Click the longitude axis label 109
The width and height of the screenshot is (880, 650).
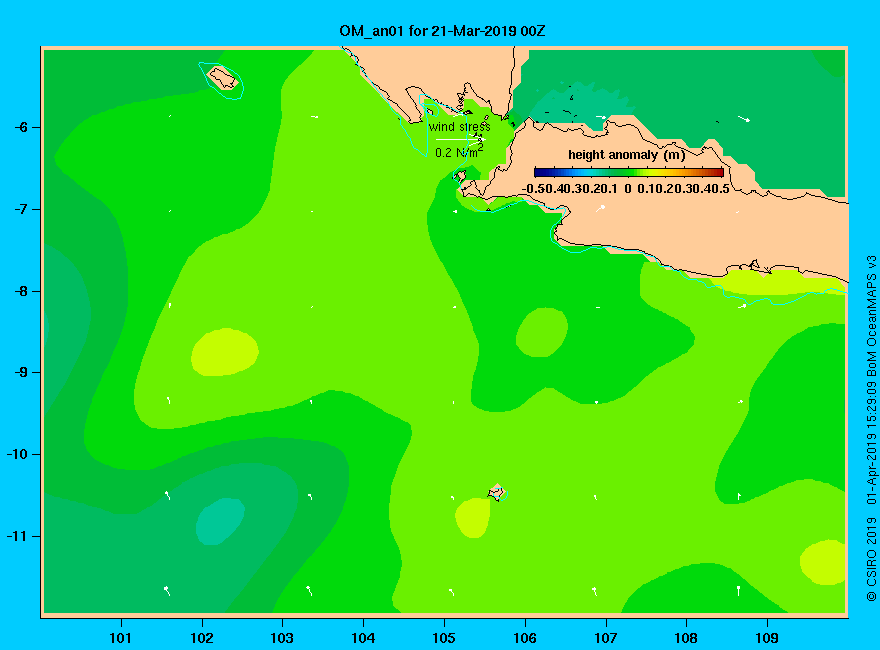(x=767, y=638)
